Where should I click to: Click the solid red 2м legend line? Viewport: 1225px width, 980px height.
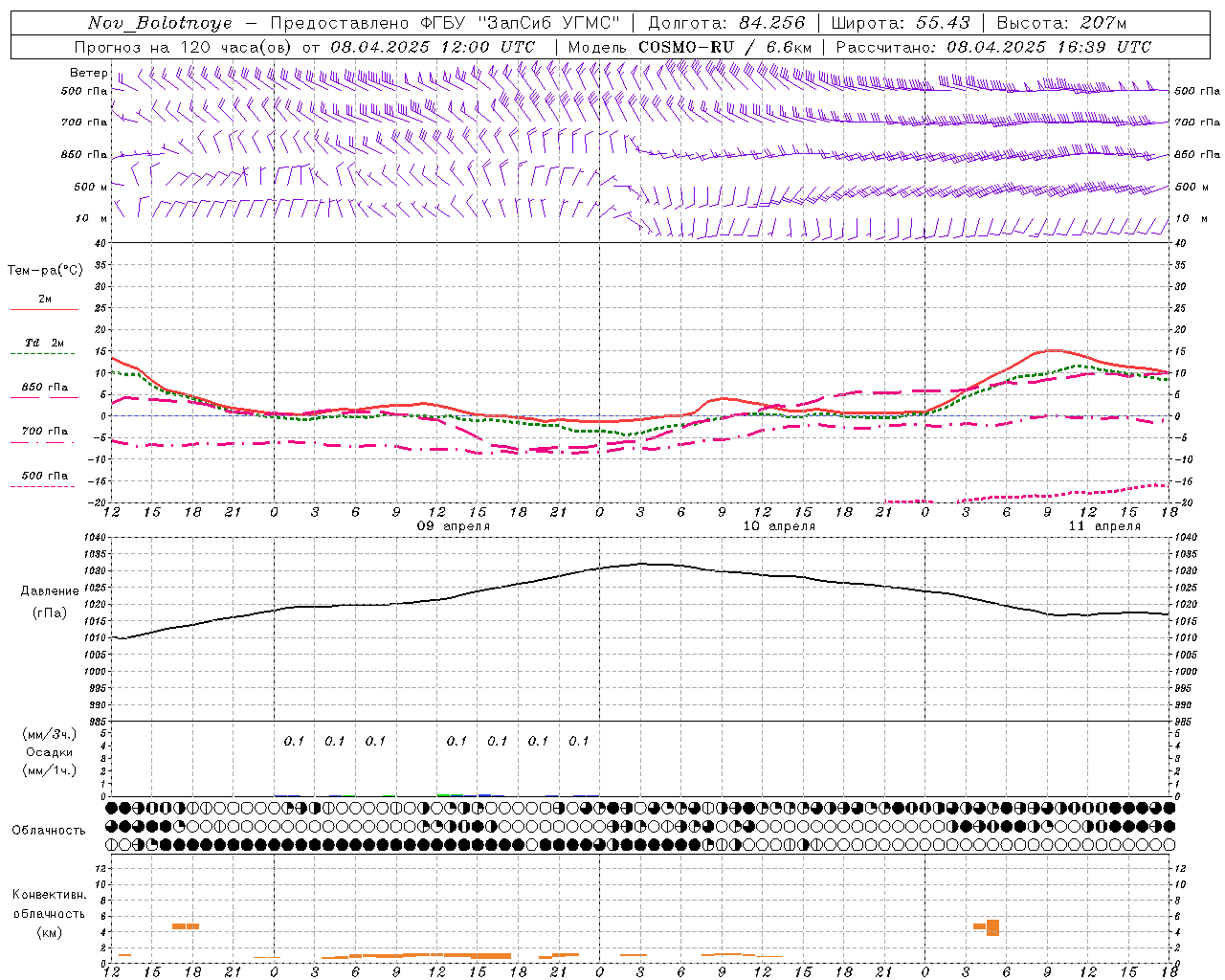[x=44, y=310]
